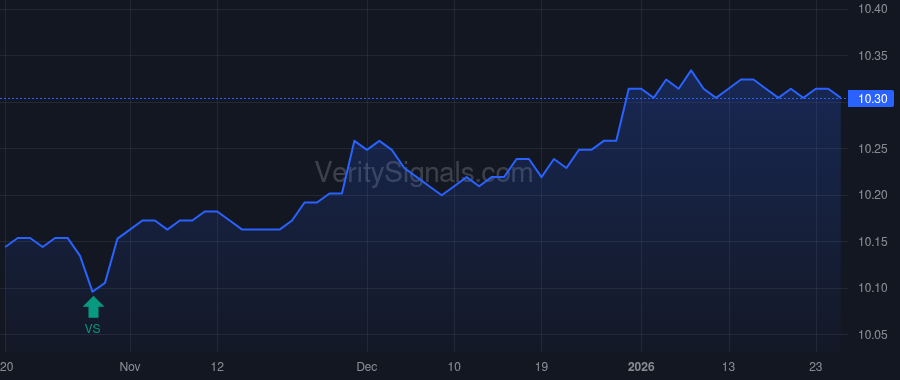Screen dimensions: 900x380
Task: Click the 13 date label on time axis
Action: [x=729, y=367]
